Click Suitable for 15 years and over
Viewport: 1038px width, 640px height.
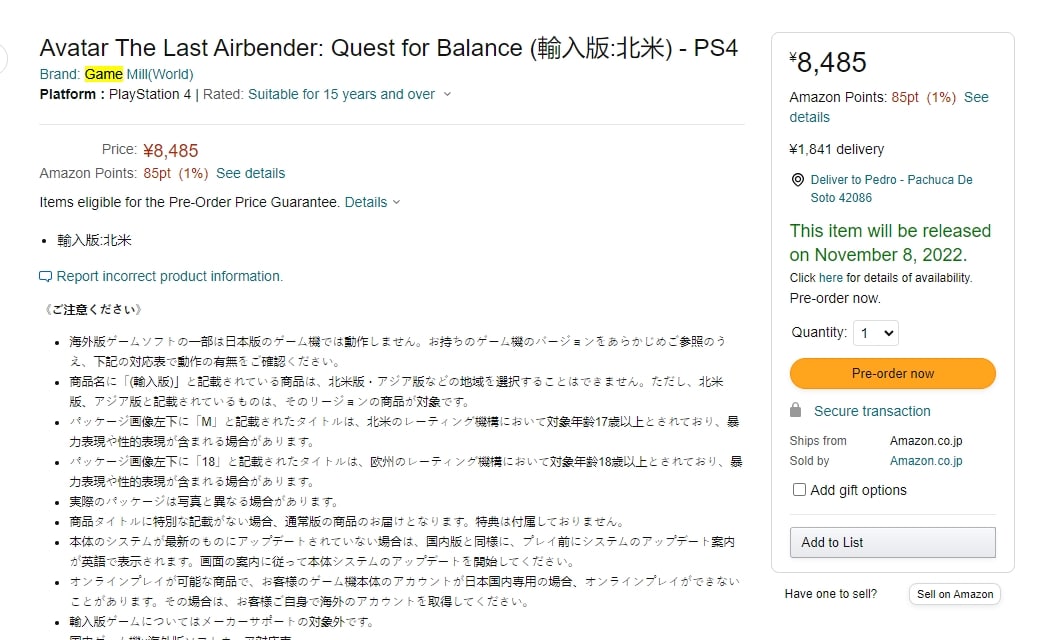[341, 94]
